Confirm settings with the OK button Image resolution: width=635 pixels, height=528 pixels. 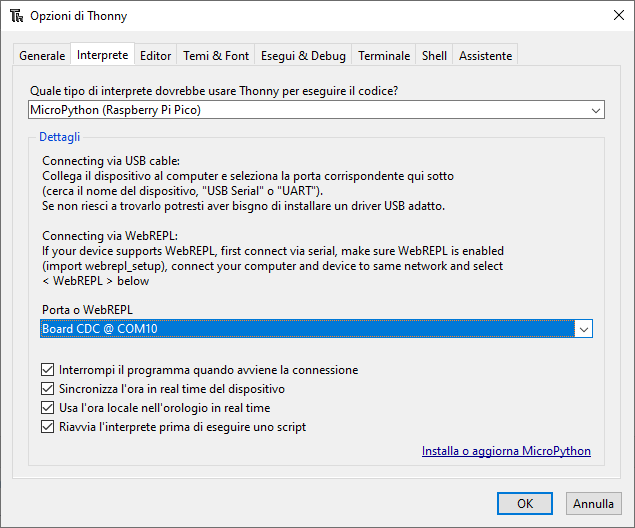525,503
